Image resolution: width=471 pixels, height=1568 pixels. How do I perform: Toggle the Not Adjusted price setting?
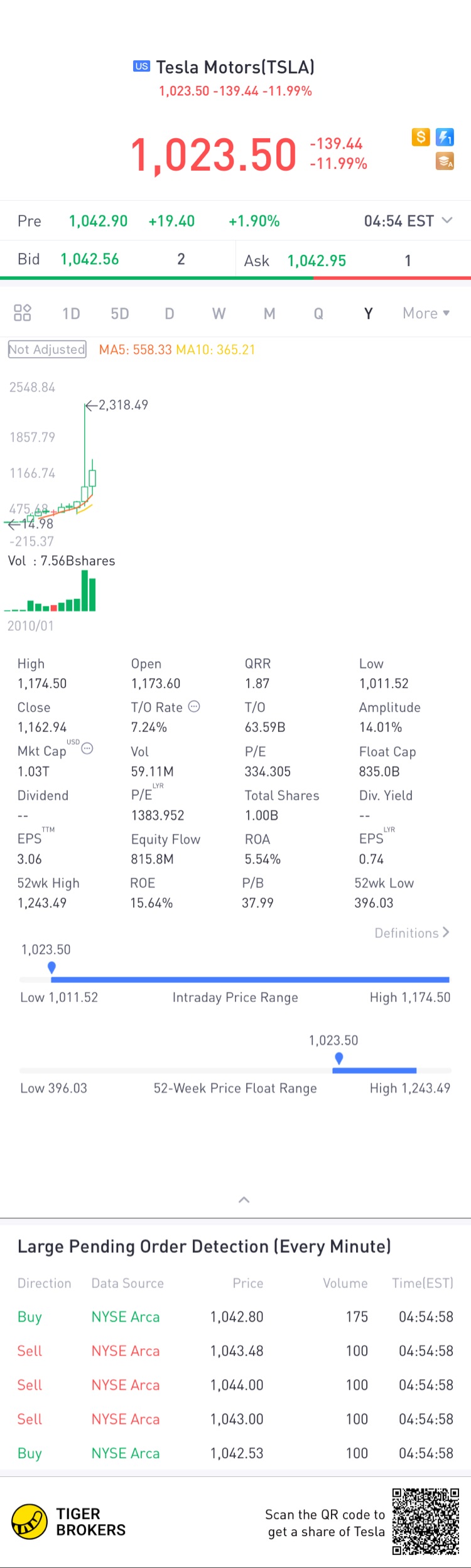click(x=47, y=350)
